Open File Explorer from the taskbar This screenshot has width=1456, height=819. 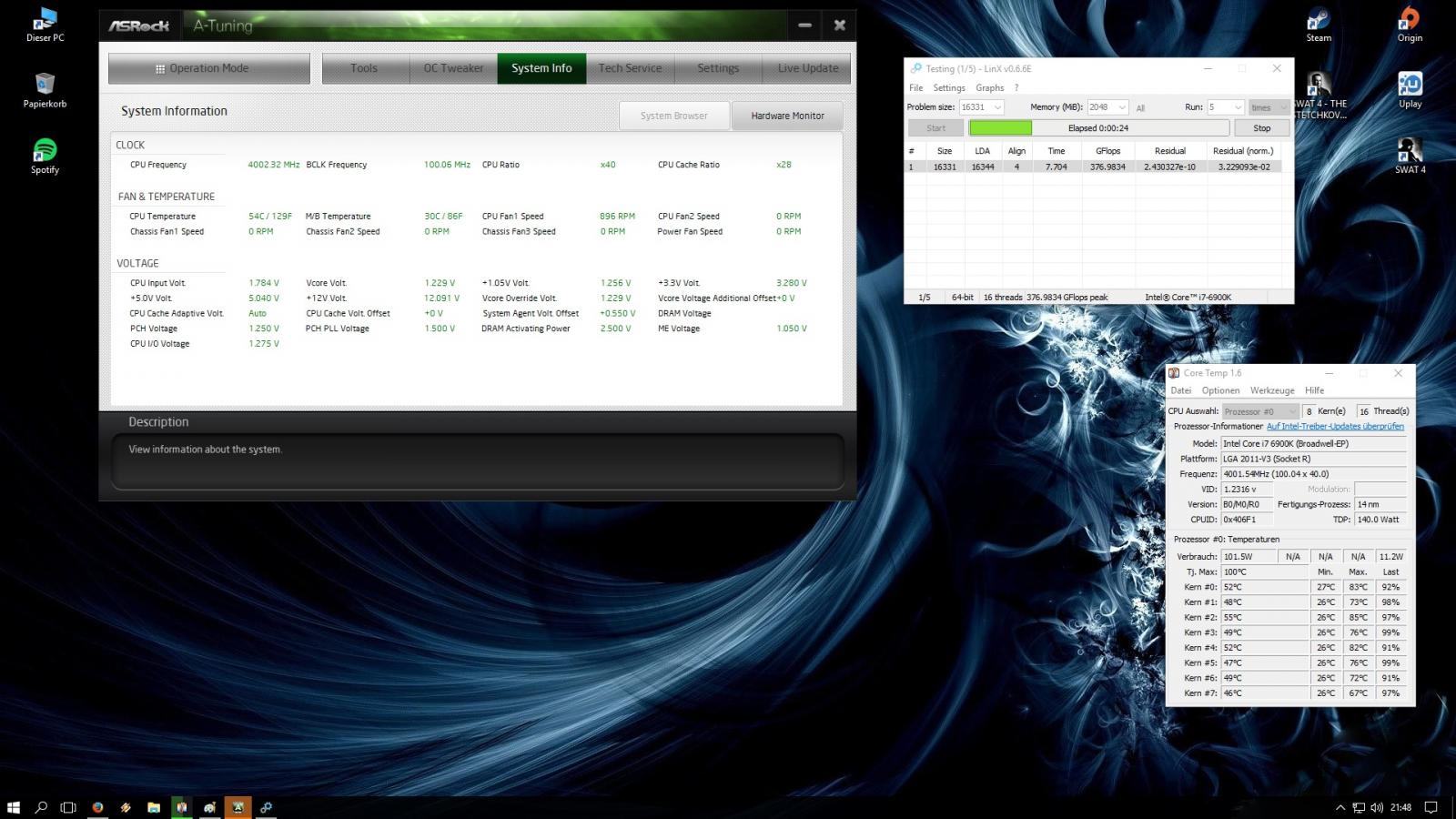[154, 807]
